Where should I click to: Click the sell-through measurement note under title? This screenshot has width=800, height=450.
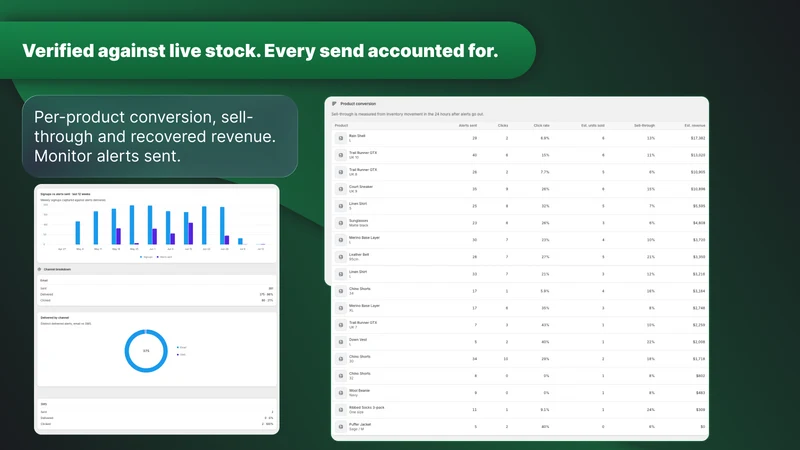pyautogui.click(x=408, y=114)
